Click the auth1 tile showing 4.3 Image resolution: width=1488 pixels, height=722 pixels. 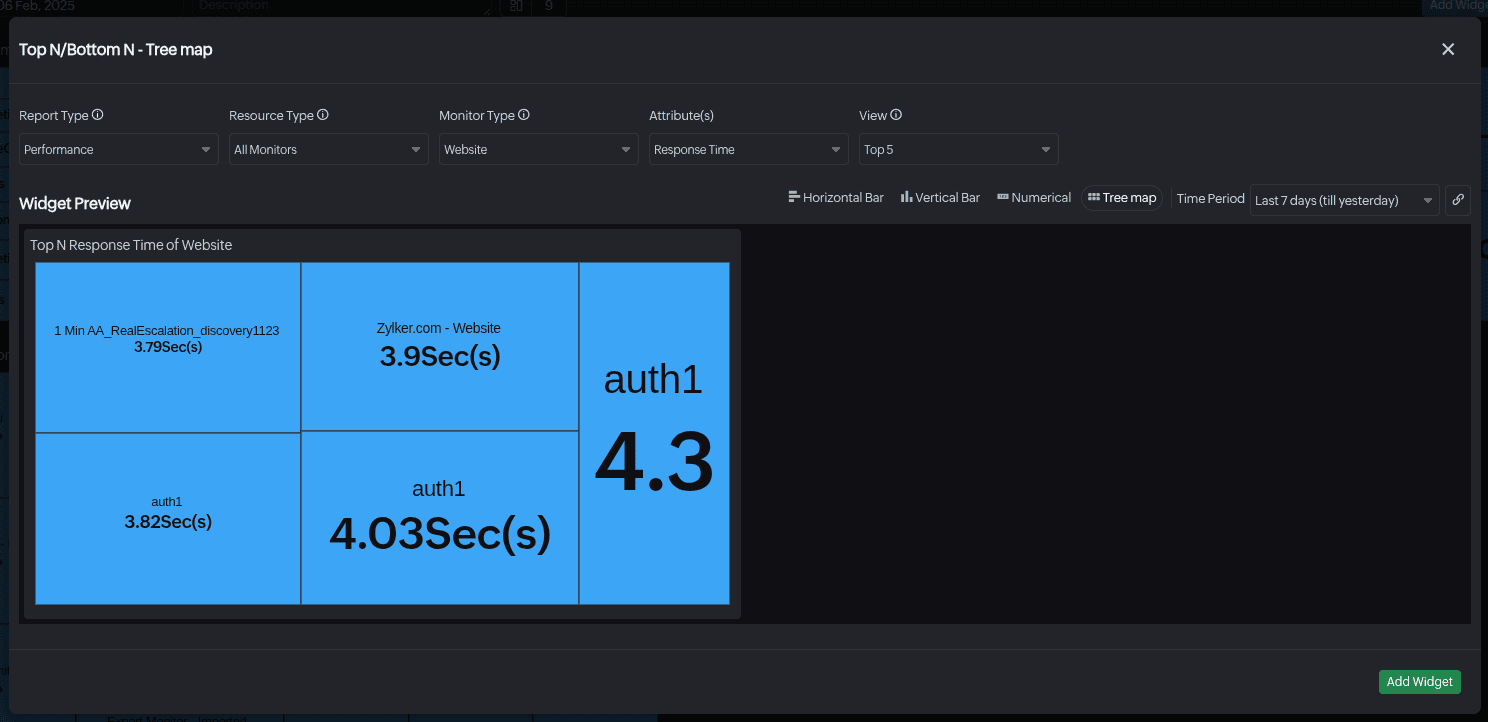coord(654,434)
